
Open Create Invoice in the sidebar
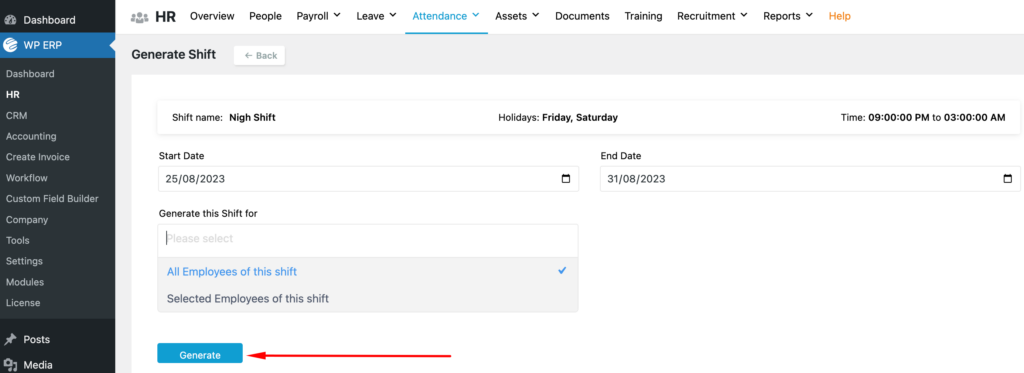38,157
